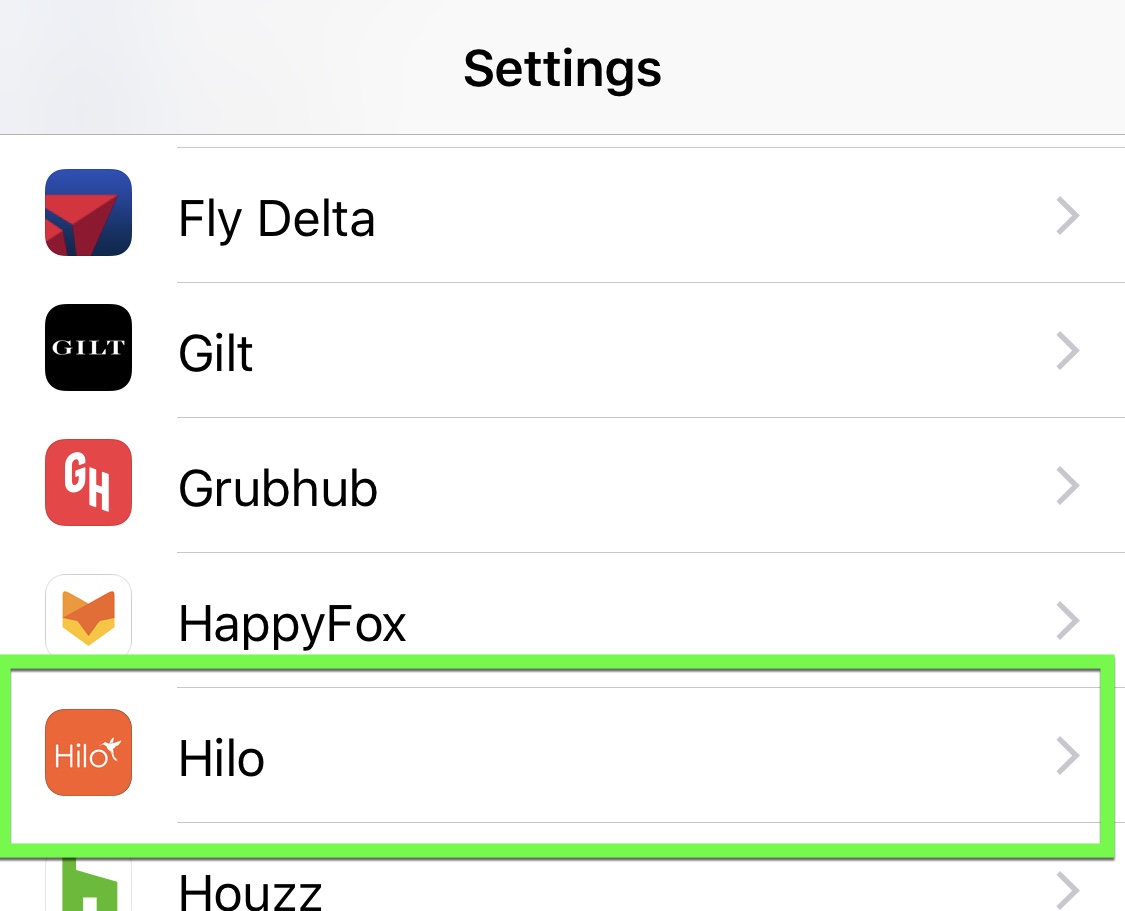Tap the red GH Grubhub logo
This screenshot has height=911, width=1125.
88,482
